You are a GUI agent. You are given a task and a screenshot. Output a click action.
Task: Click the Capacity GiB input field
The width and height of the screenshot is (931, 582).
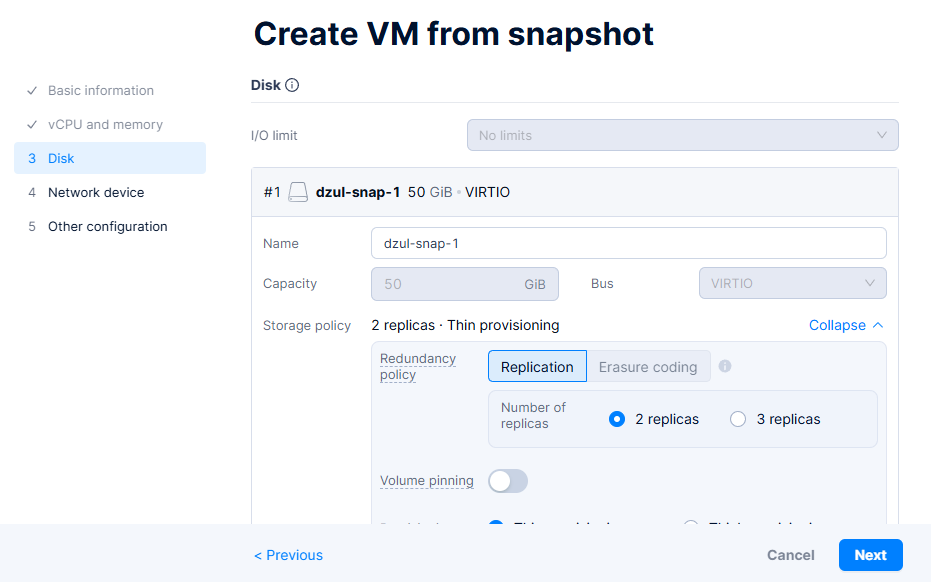pos(450,284)
